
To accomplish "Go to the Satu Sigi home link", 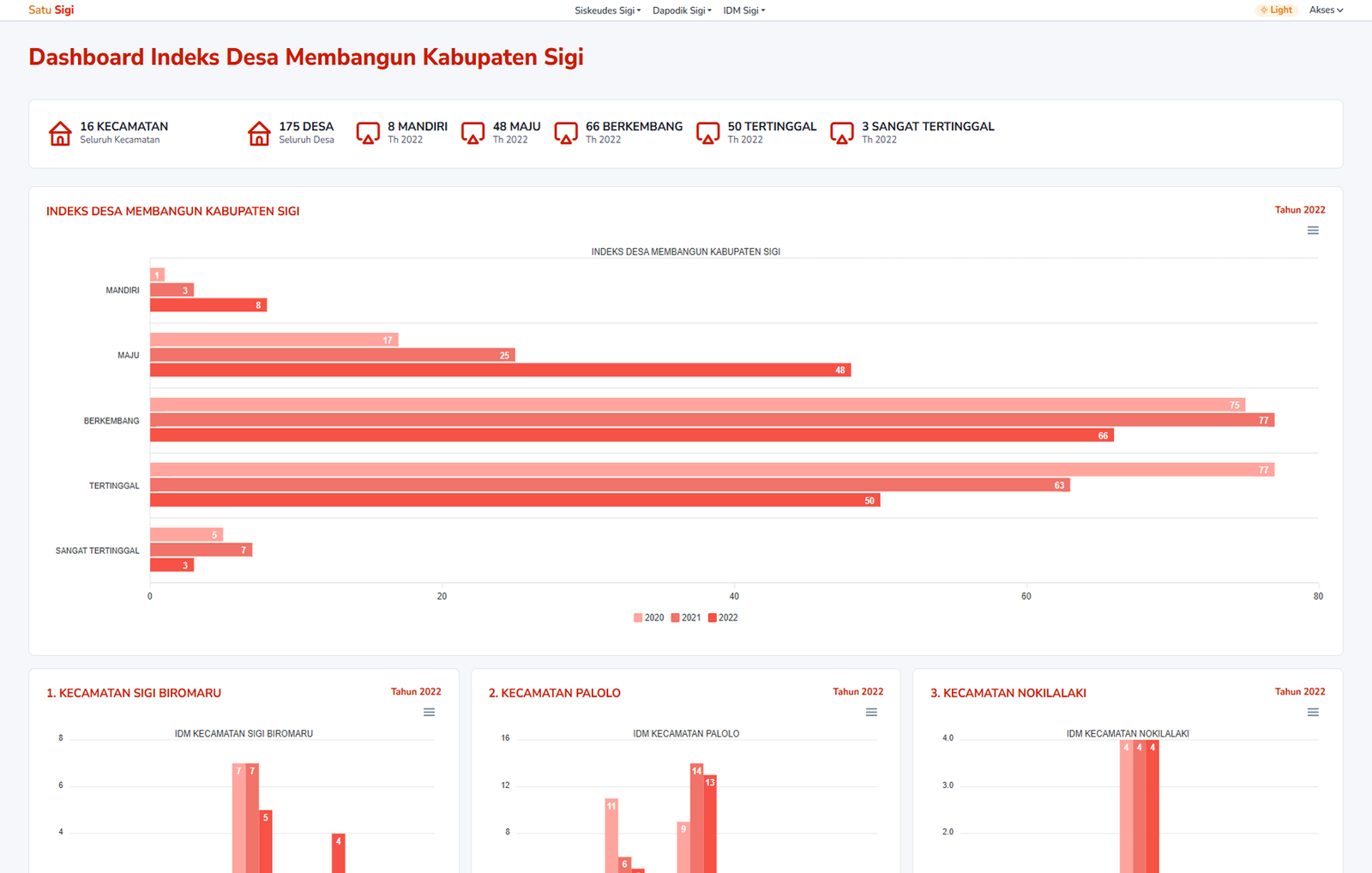I will point(51,10).
